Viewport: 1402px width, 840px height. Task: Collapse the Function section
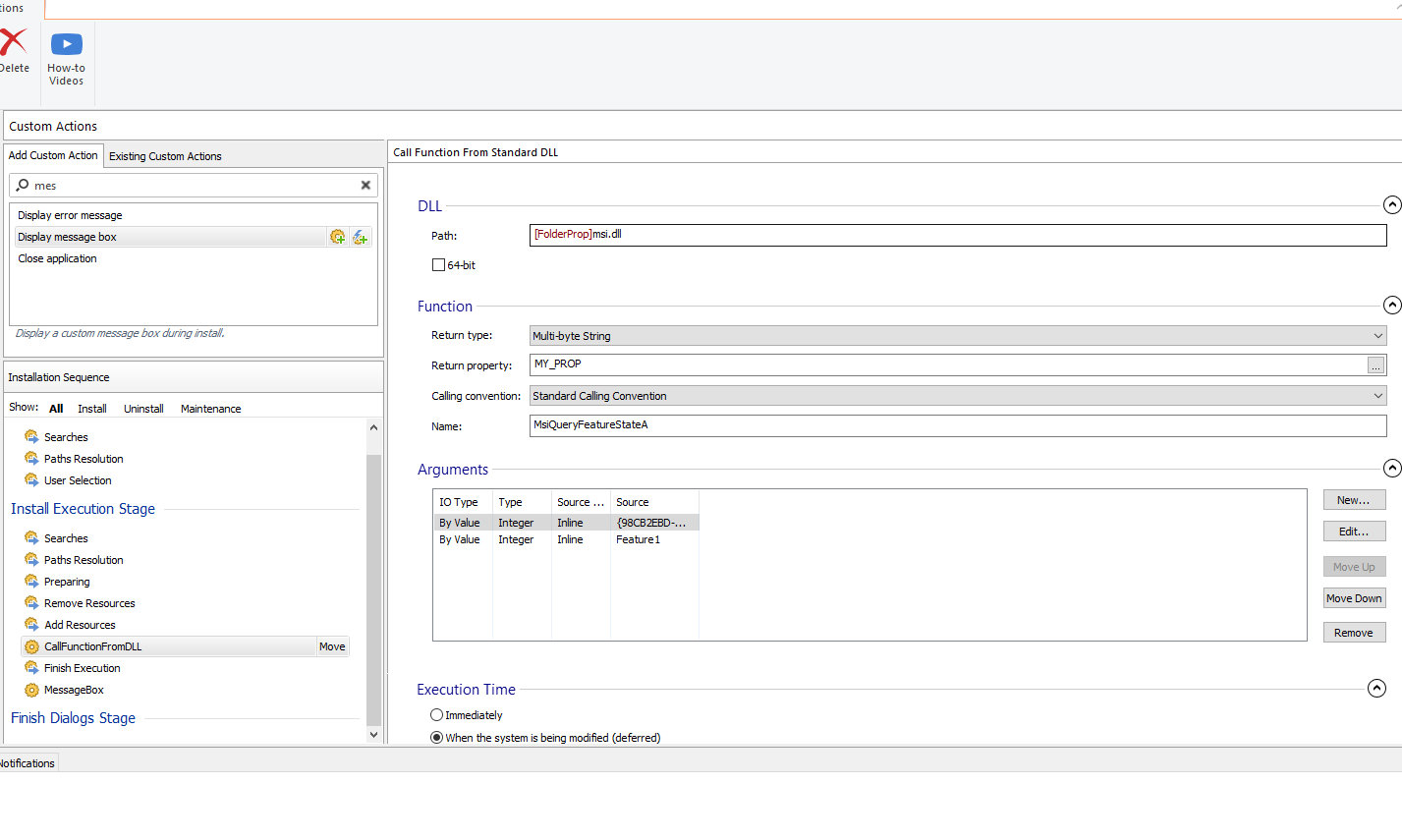1391,306
